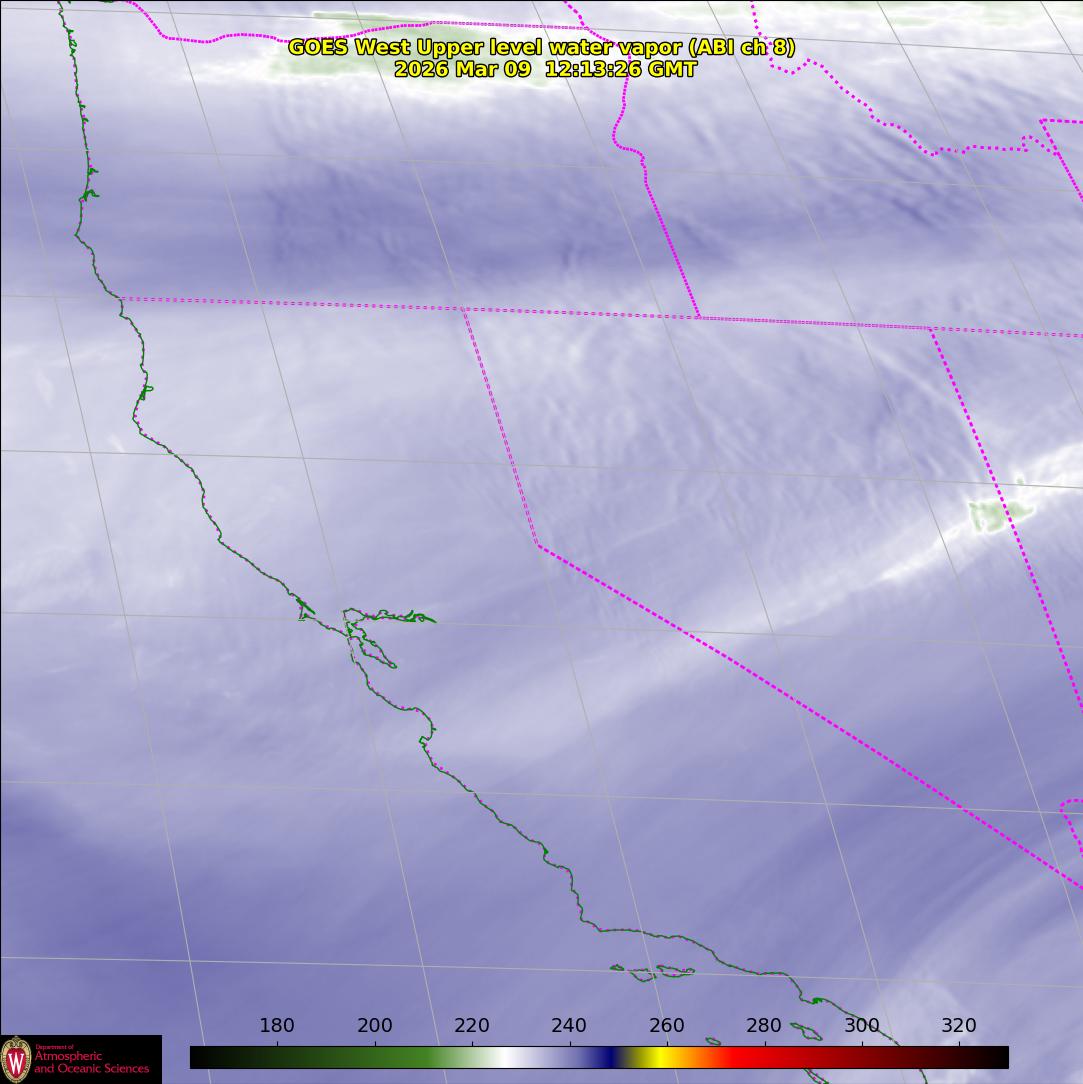This screenshot has height=1084, width=1083.
Task: Click the 280 colorbar label
Action: coord(764,1025)
